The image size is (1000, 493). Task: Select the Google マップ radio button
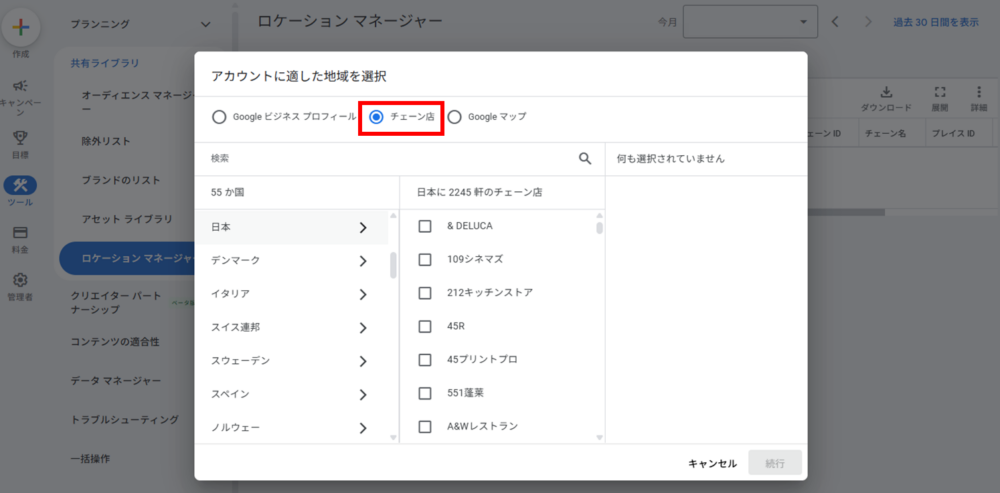pyautogui.click(x=455, y=117)
